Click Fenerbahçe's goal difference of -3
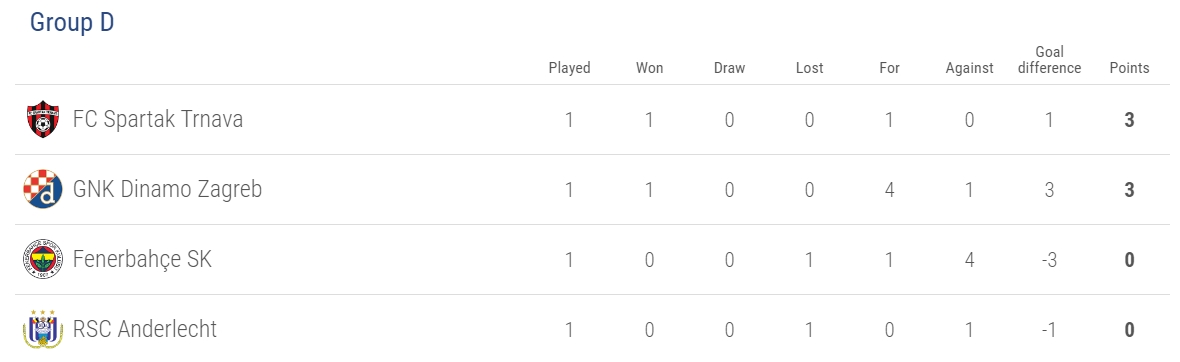The width and height of the screenshot is (1180, 362). 1049,260
